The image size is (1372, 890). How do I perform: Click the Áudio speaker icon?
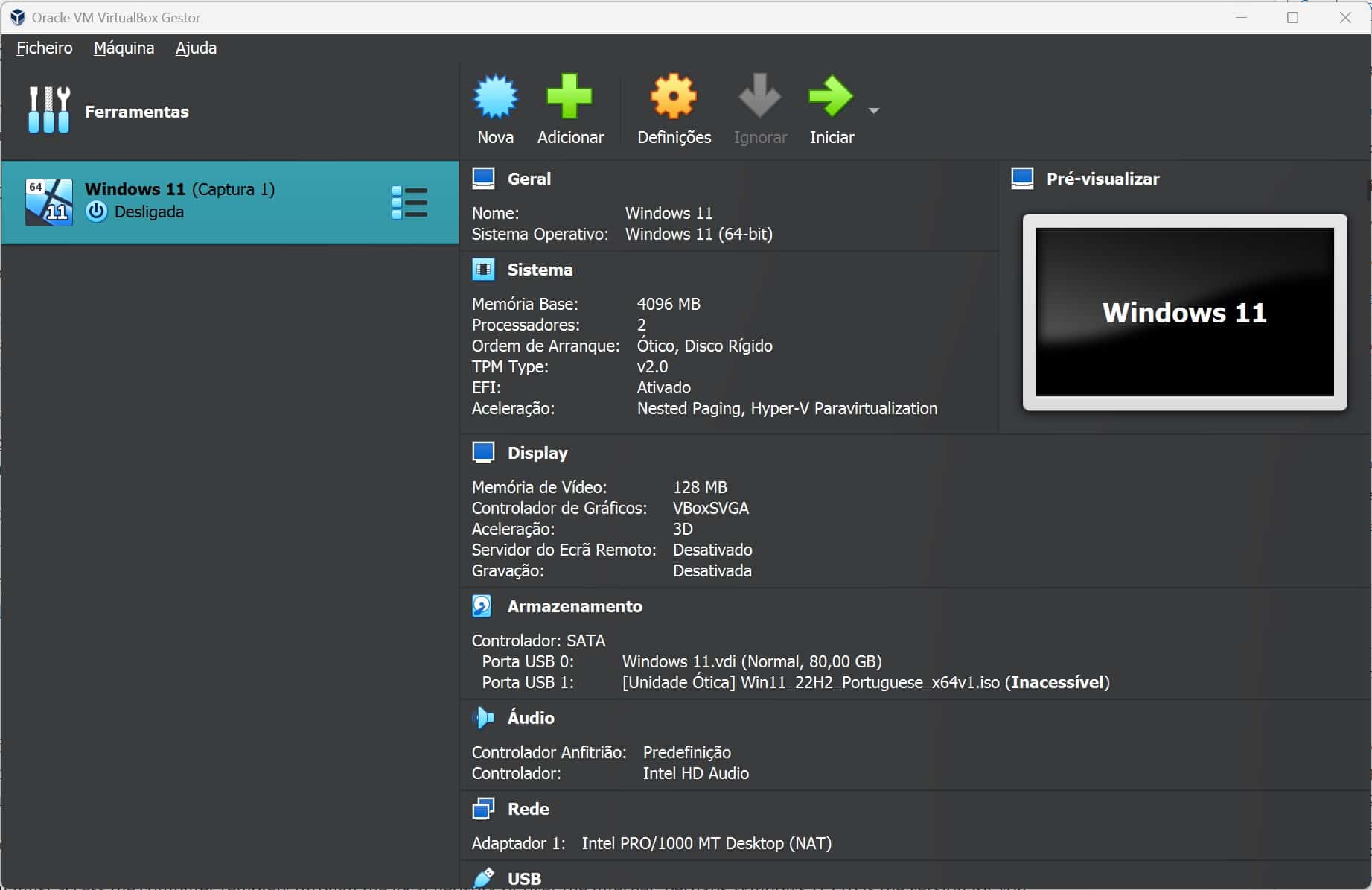(x=482, y=718)
